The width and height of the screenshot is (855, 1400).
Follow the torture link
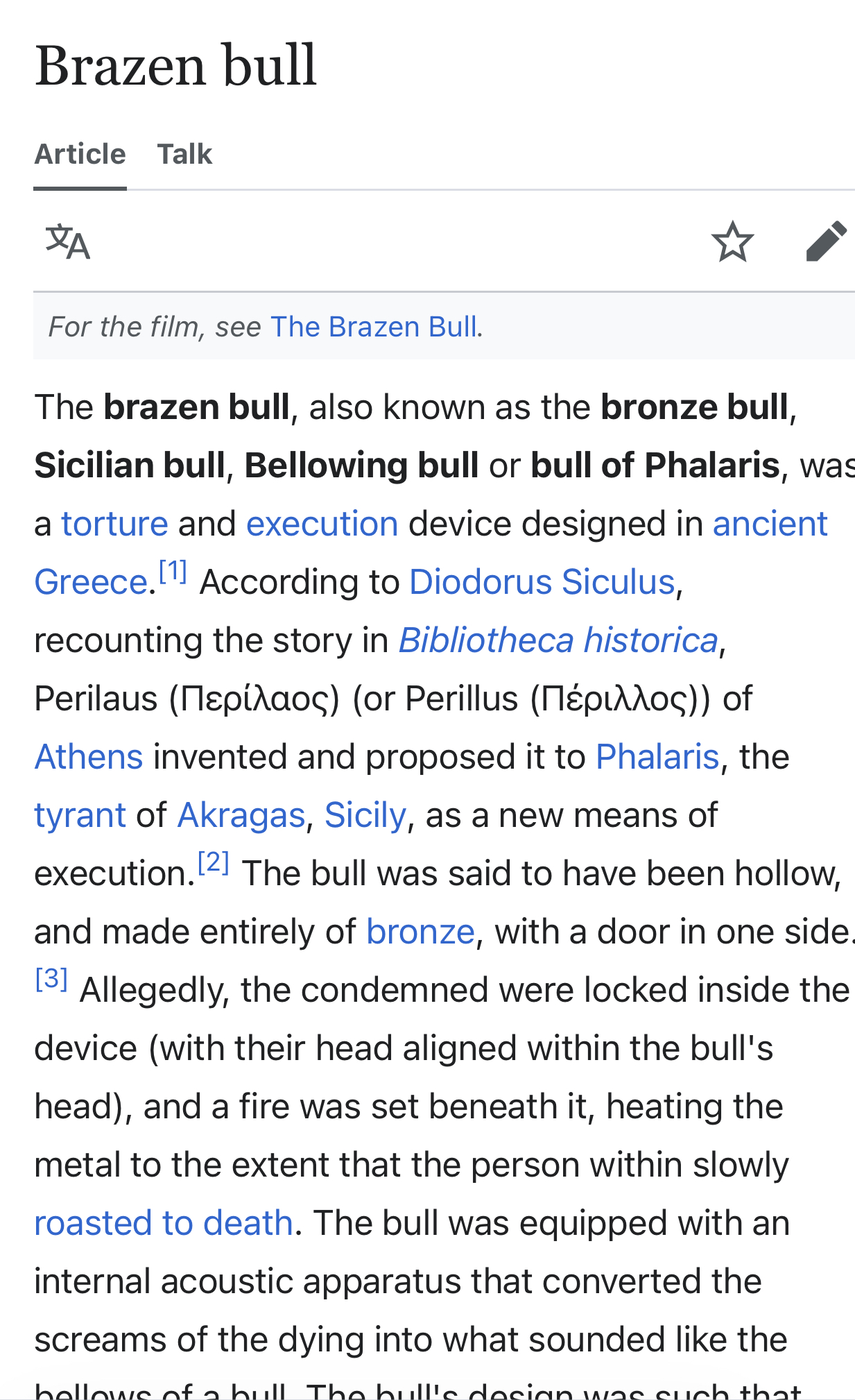point(115,524)
